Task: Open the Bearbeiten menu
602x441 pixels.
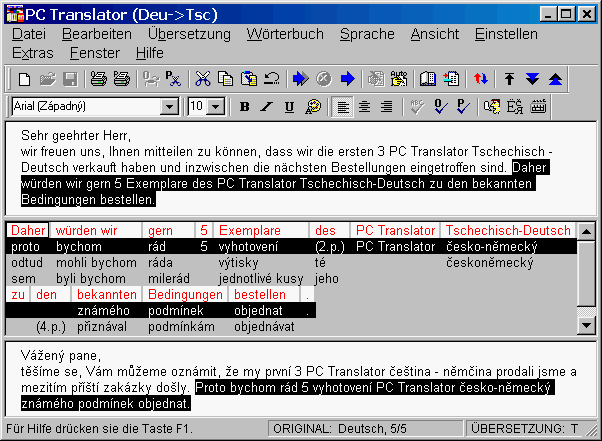Action: pyautogui.click(x=97, y=34)
